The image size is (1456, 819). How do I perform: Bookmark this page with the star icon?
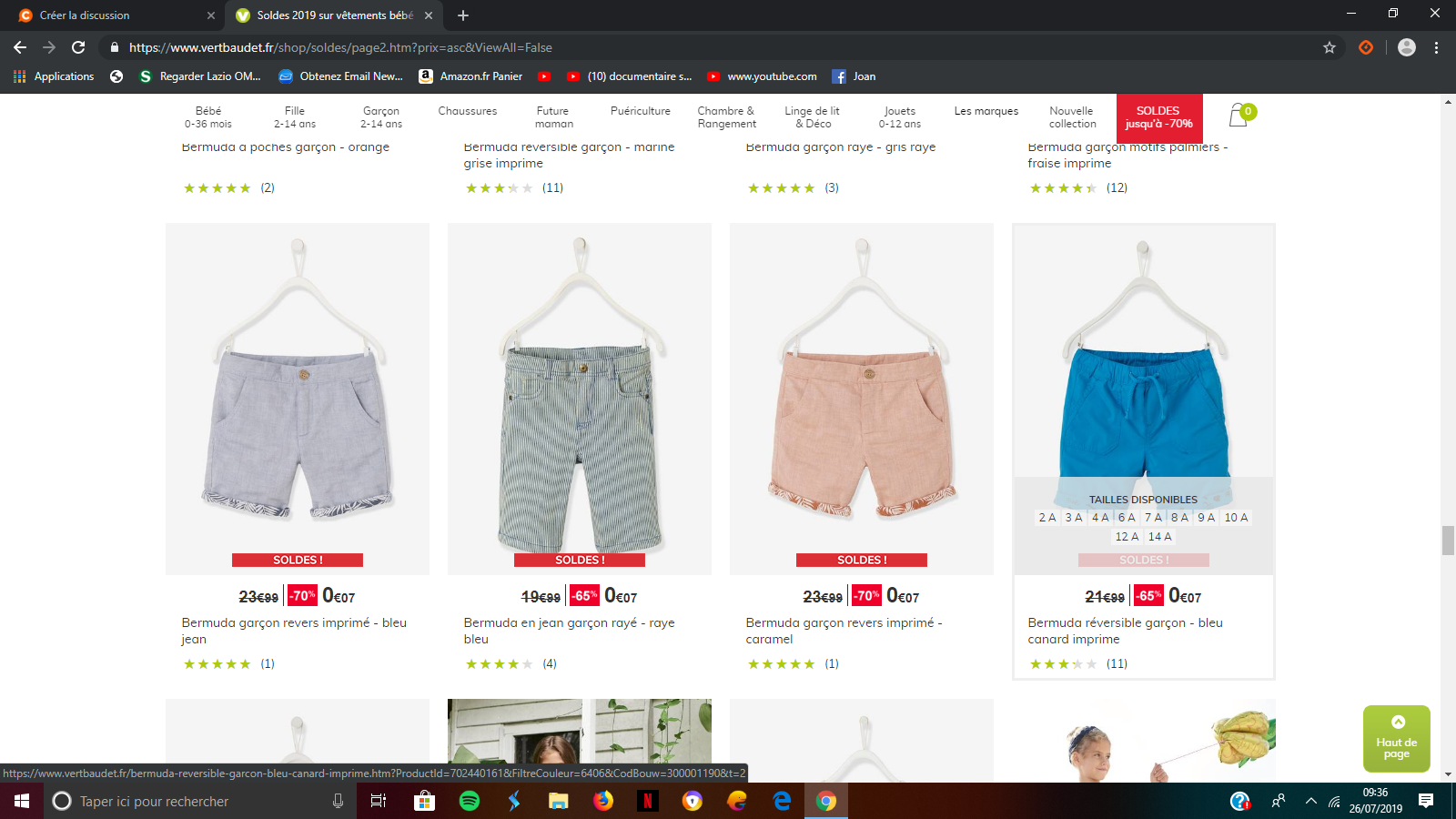coord(1330,47)
